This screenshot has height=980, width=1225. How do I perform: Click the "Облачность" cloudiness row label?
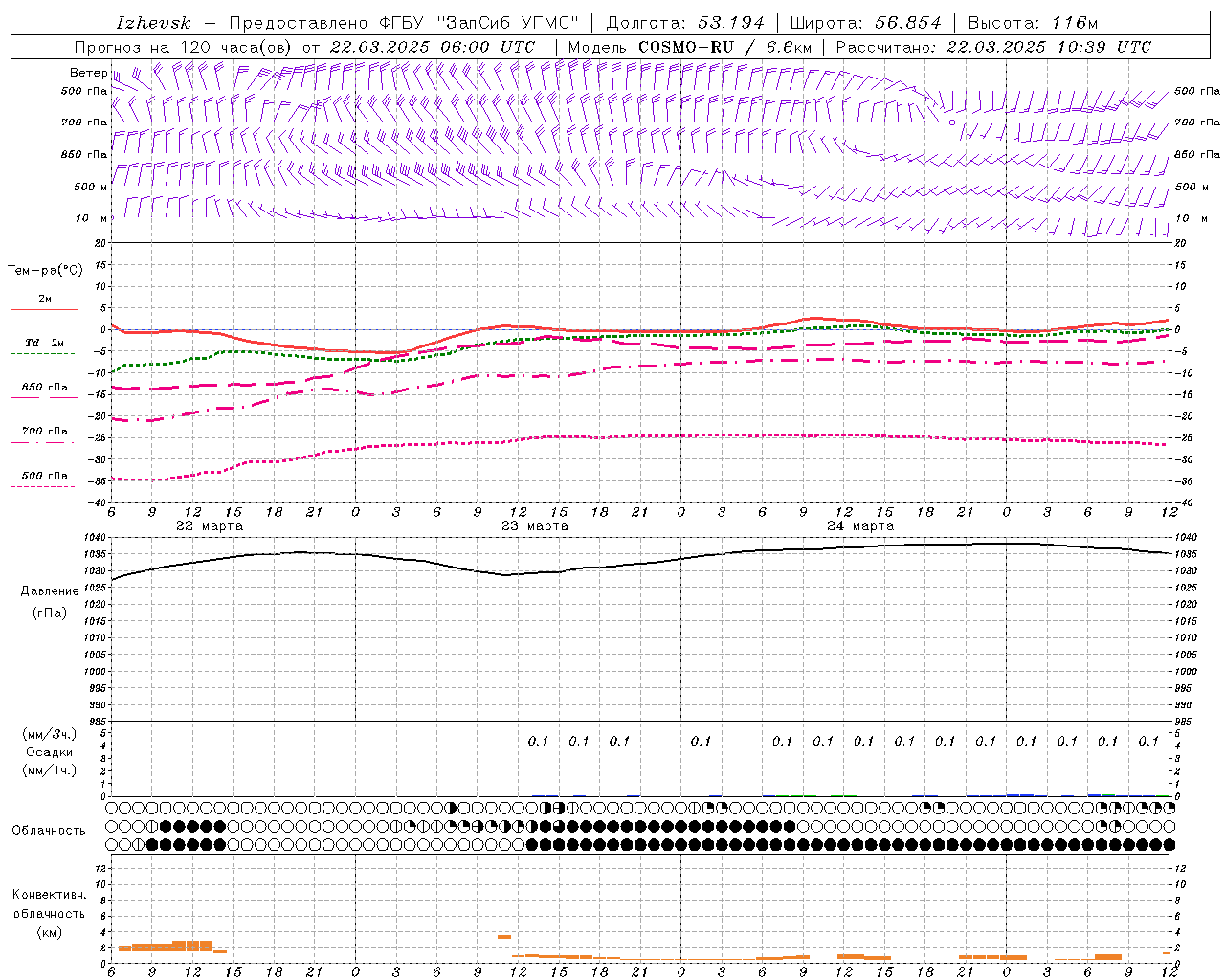tap(49, 831)
